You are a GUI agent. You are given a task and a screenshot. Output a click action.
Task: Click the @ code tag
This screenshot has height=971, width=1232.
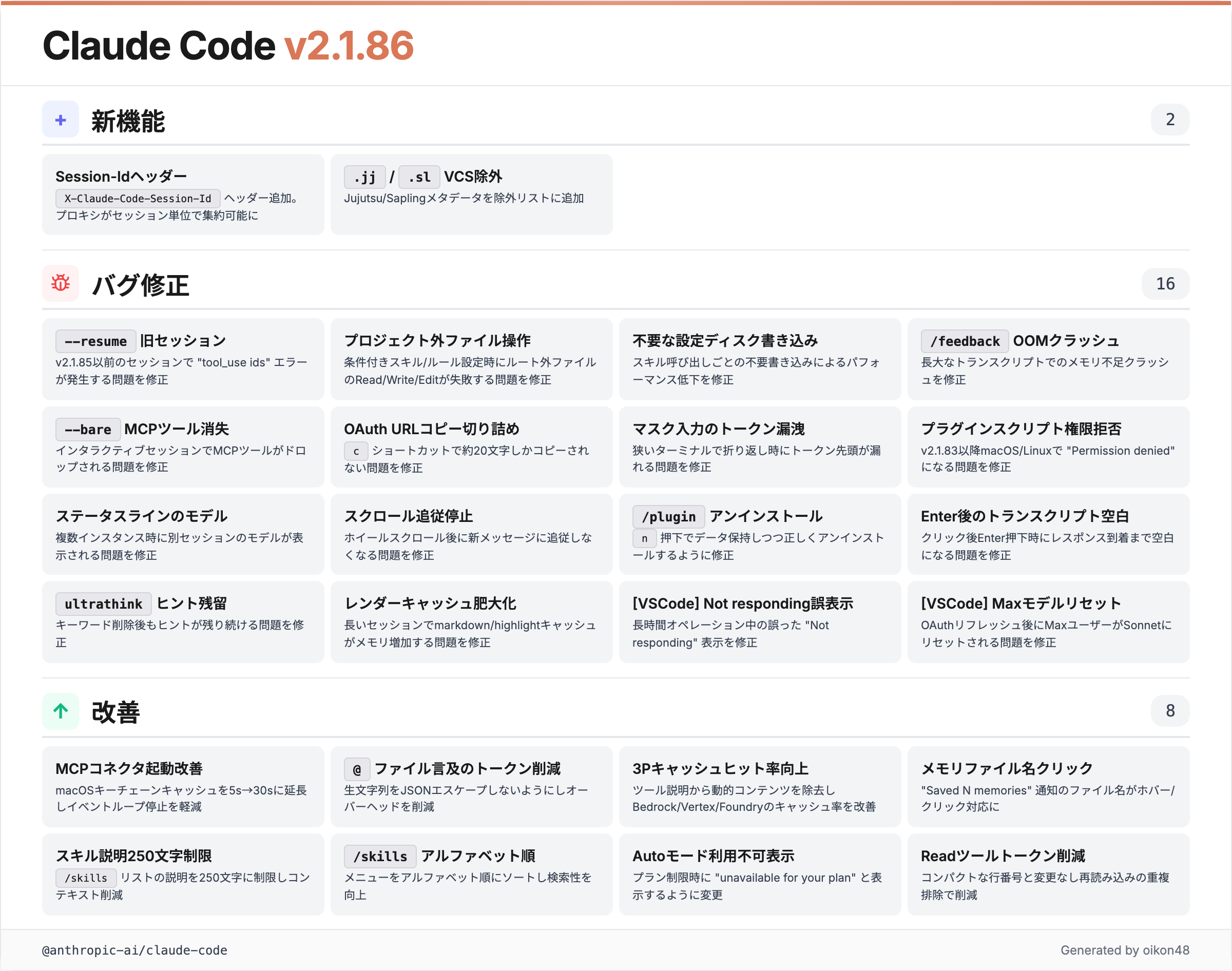tap(357, 769)
